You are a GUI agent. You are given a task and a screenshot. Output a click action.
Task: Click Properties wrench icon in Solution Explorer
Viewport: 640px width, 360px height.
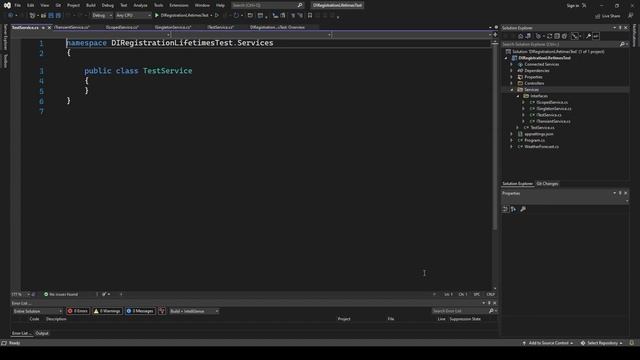588,36
